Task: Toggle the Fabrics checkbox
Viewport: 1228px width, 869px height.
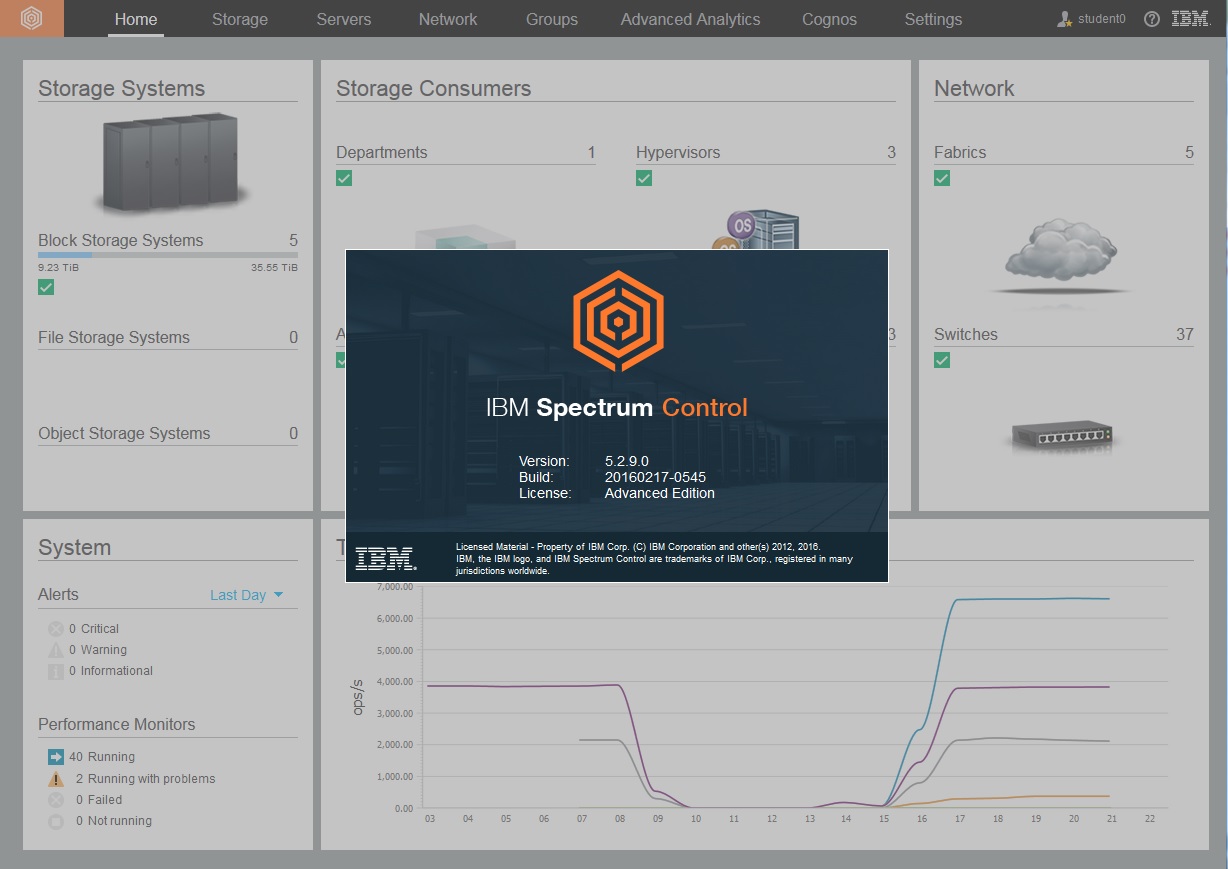Action: (941, 178)
